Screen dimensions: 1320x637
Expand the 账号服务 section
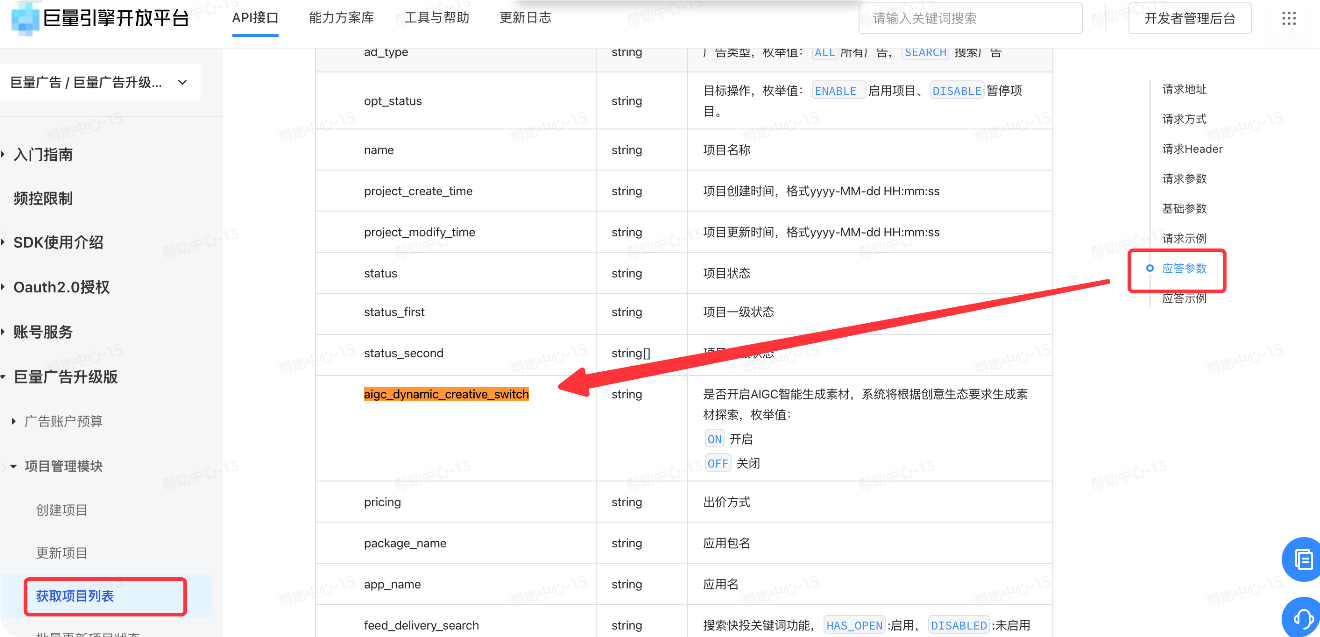tap(43, 332)
